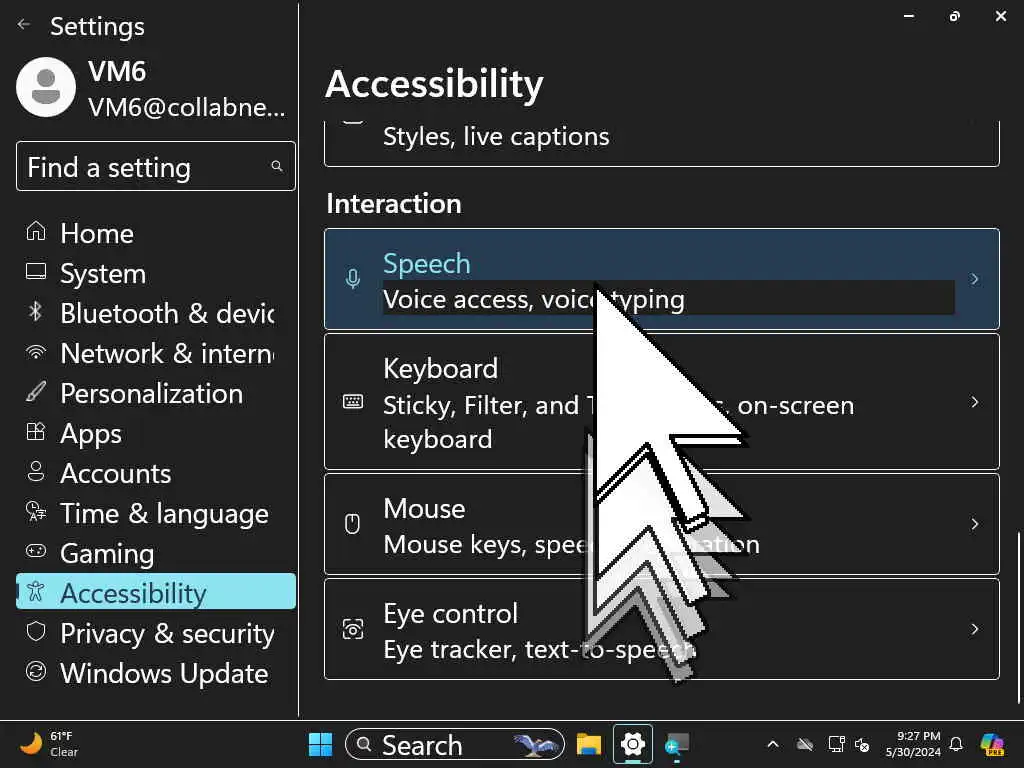Open the Gaming settings category

(x=155, y=552)
